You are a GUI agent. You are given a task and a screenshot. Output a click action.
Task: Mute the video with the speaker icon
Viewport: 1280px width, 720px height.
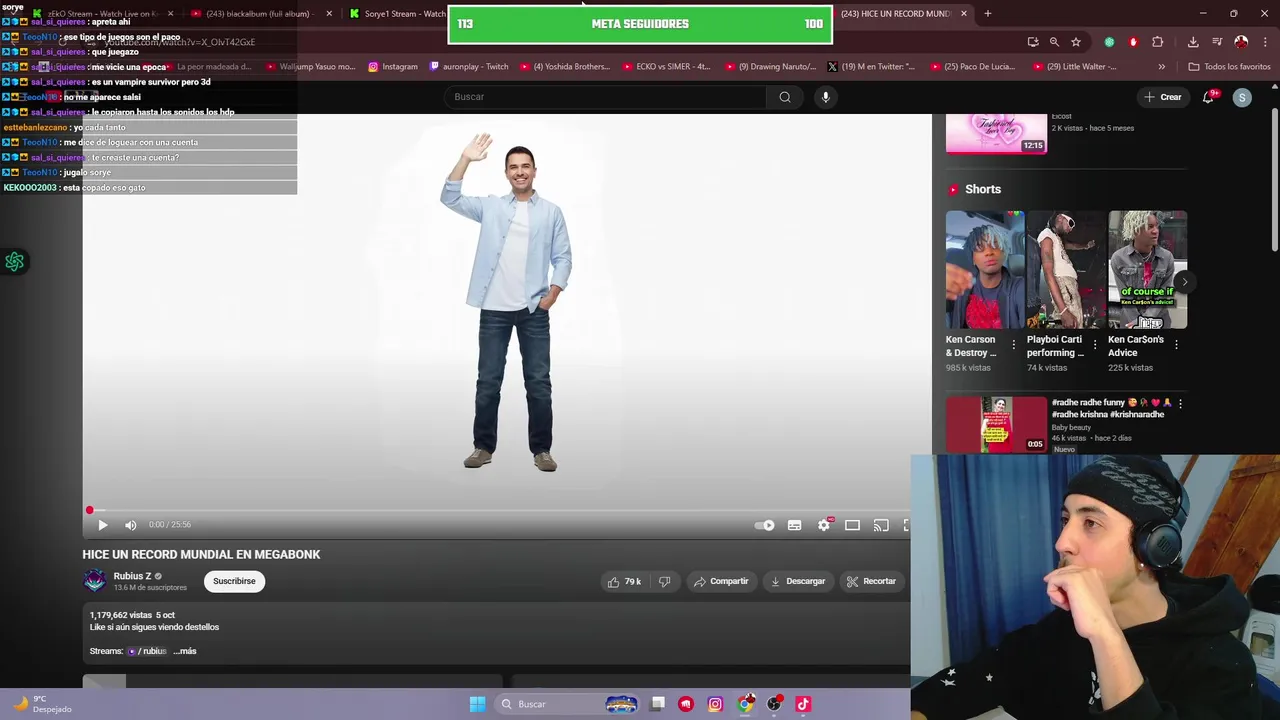[x=130, y=525]
